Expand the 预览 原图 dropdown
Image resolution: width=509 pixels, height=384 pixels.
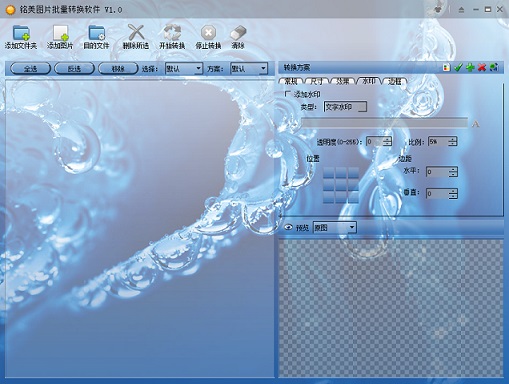click(335, 228)
